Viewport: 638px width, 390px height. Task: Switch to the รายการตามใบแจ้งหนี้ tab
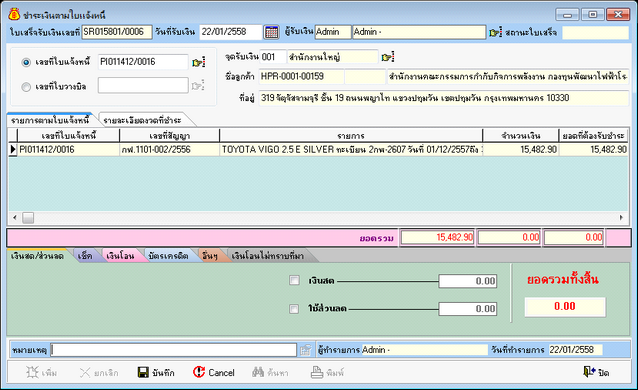[50, 120]
